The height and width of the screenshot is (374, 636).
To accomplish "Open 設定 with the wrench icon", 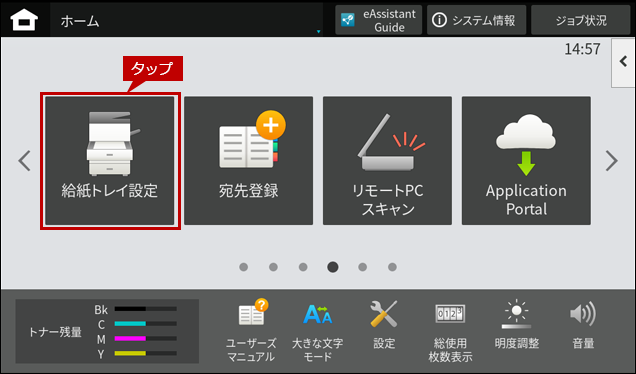I will [x=384, y=325].
